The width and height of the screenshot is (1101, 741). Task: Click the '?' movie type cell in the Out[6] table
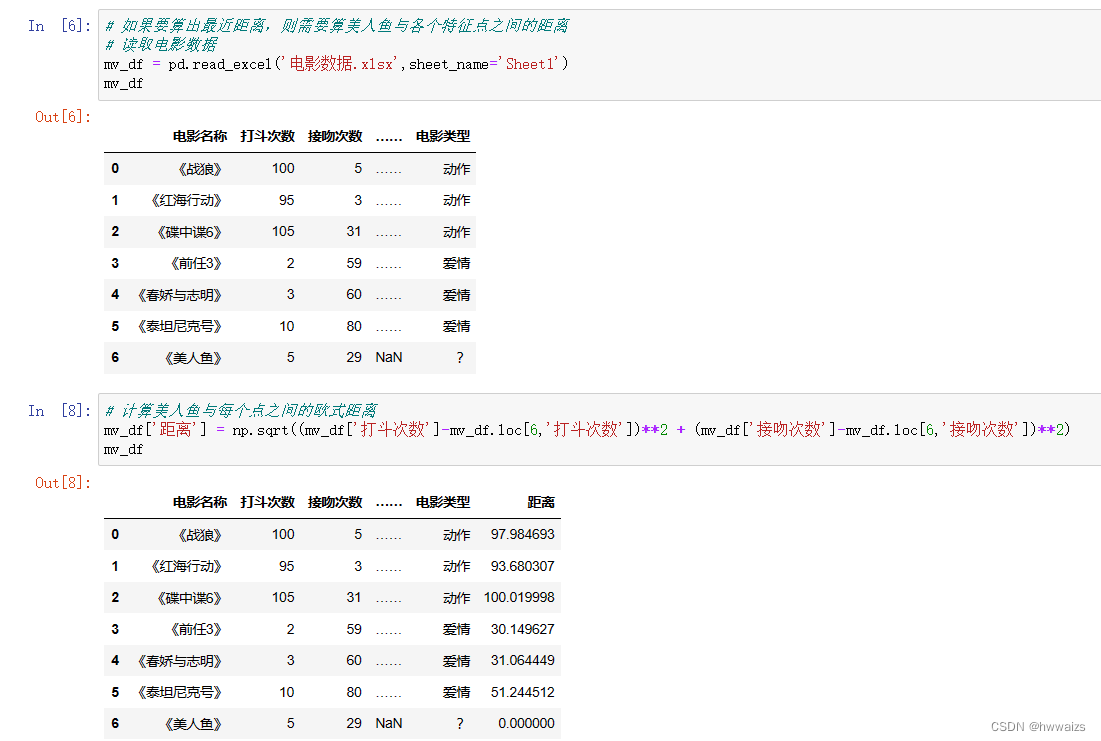[460, 358]
